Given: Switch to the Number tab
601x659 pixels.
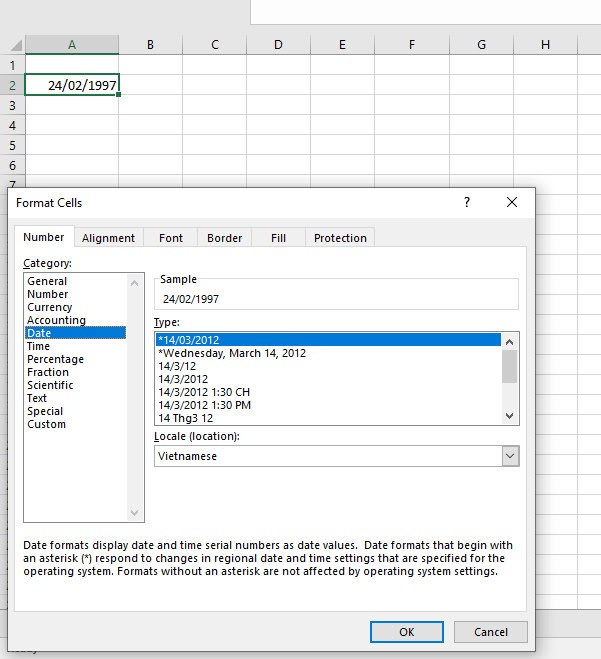Looking at the screenshot, I should (44, 237).
